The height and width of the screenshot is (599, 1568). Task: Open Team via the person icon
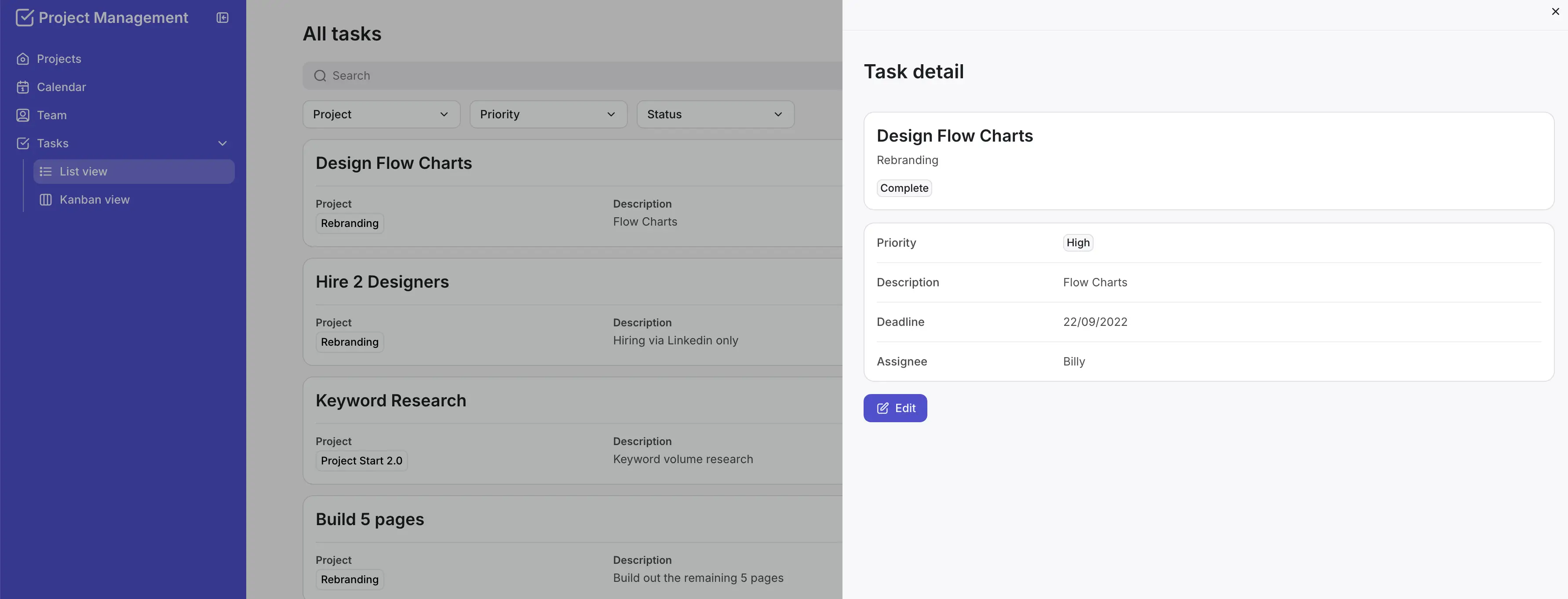[x=22, y=115]
